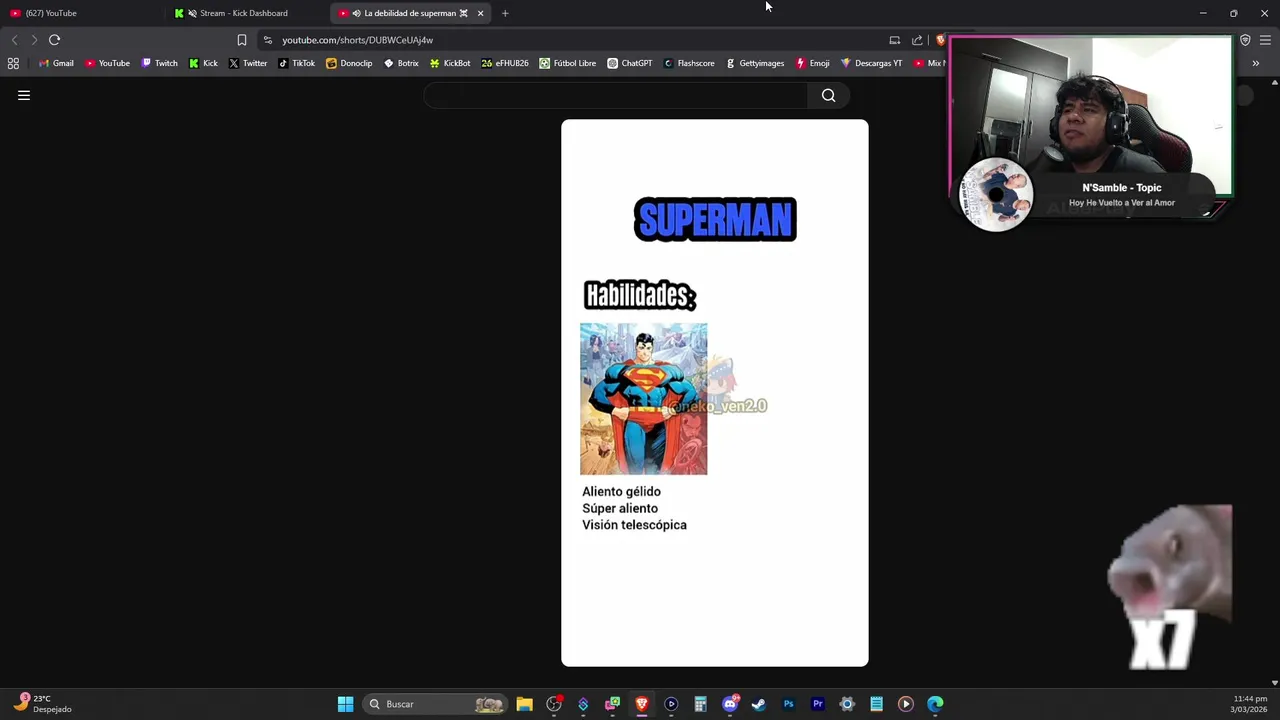Mute audio on the superman tab
This screenshot has width=1280, height=720.
coord(356,13)
